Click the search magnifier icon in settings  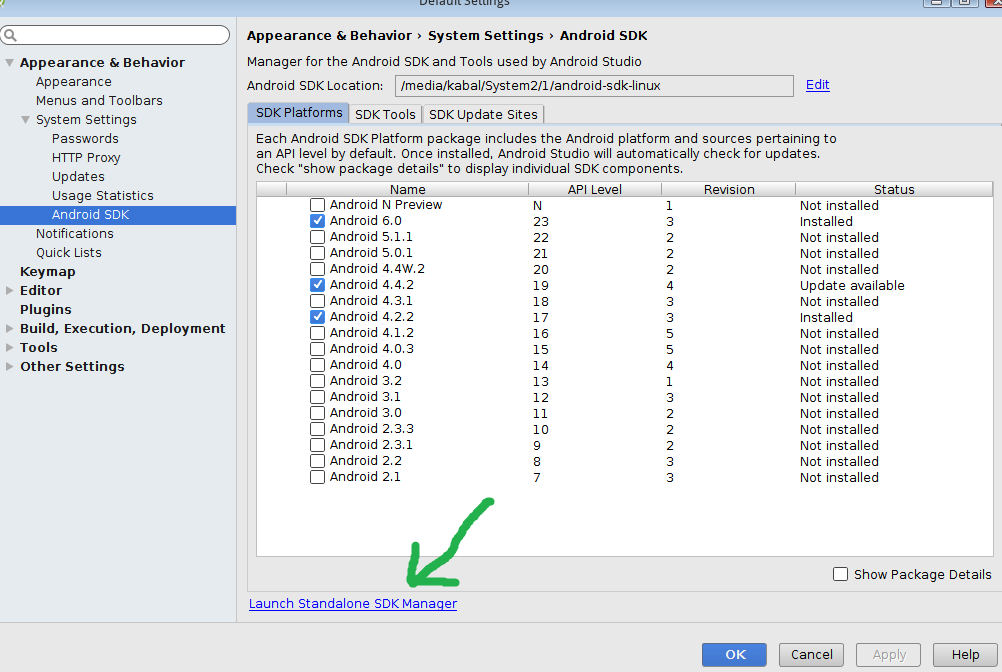[10, 35]
